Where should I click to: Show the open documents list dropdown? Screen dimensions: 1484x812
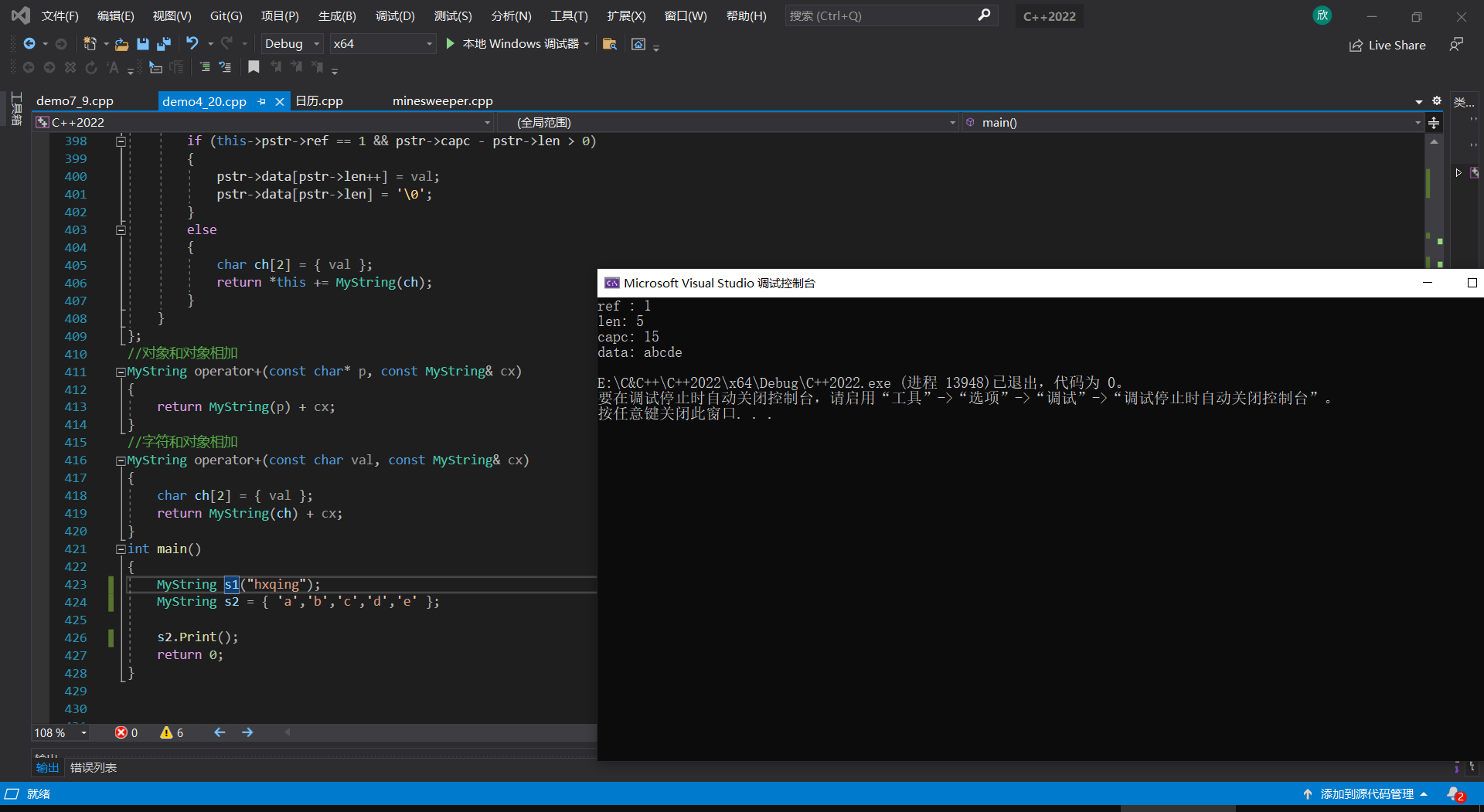coord(1419,102)
